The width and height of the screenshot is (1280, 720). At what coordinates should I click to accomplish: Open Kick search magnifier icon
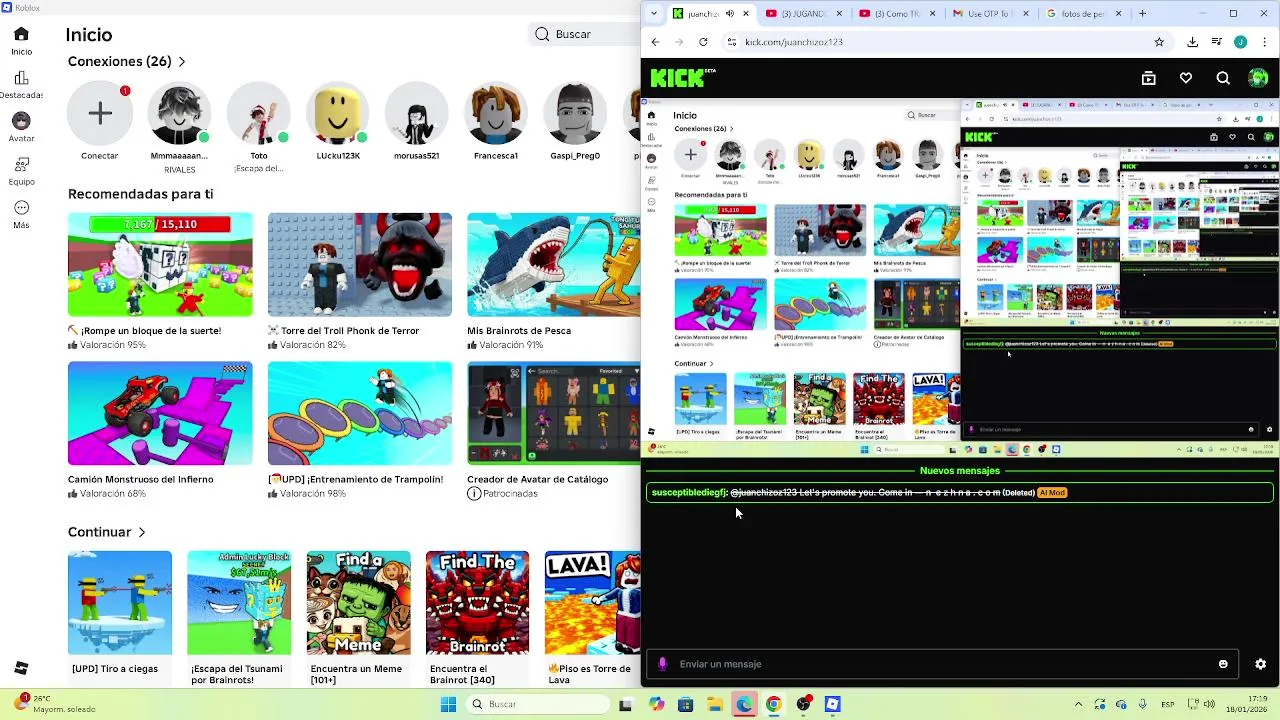pyautogui.click(x=1222, y=78)
